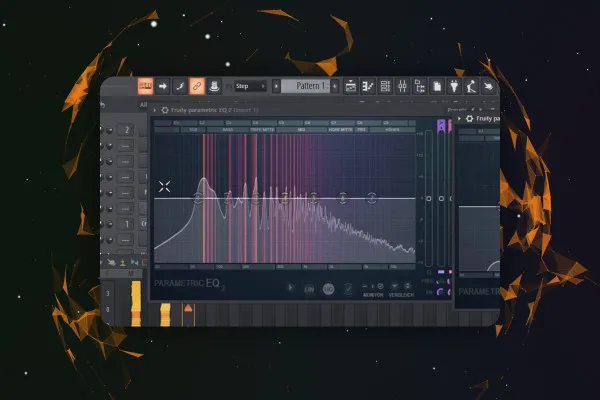This screenshot has width=600, height=400.
Task: Open the Browser tree icon
Action: (x=419, y=87)
